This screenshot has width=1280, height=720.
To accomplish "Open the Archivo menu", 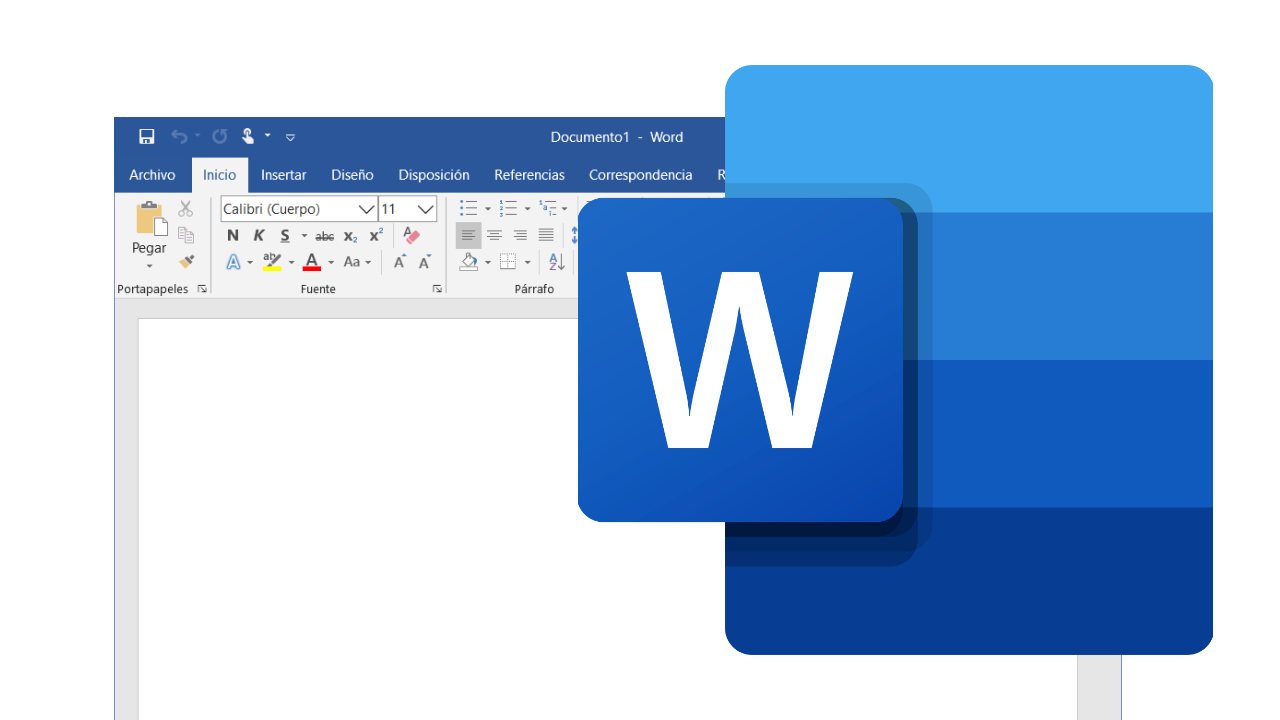I will 152,174.
